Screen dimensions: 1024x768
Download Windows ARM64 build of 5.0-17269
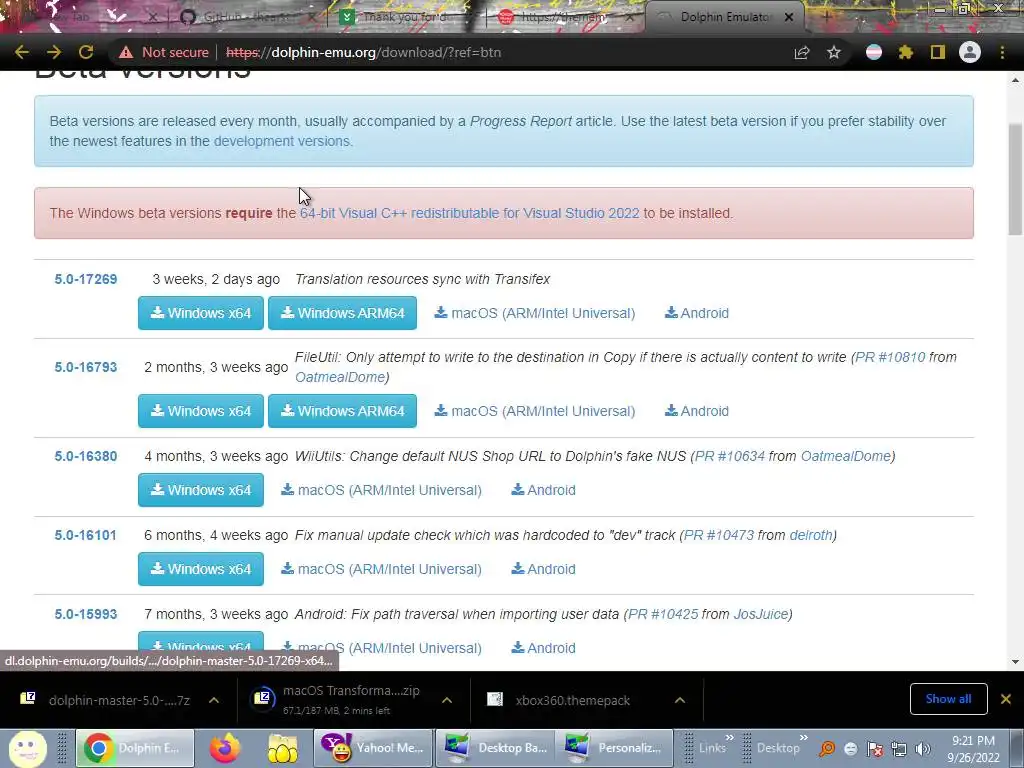click(x=342, y=313)
